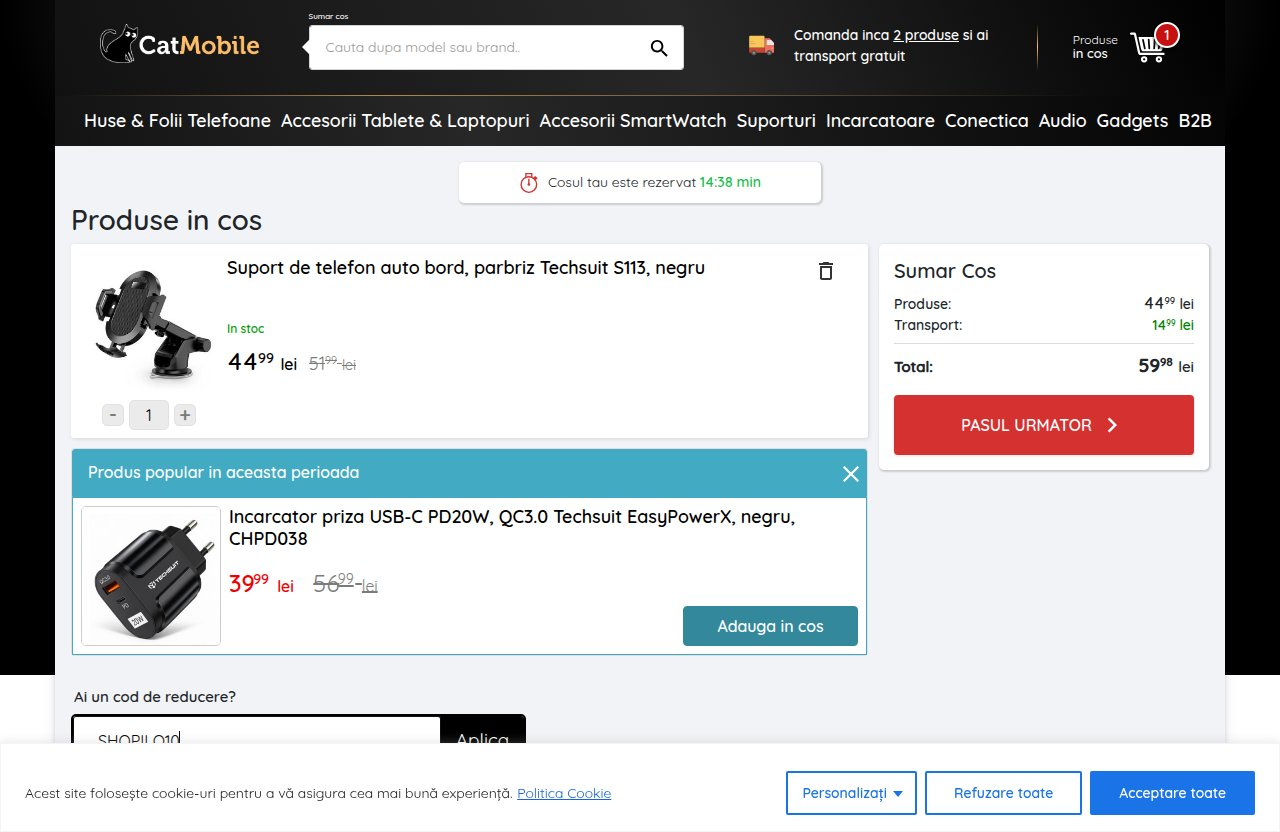The width and height of the screenshot is (1280, 832).
Task: Click the chevron on PASUL URMATOR
Action: 1112,425
